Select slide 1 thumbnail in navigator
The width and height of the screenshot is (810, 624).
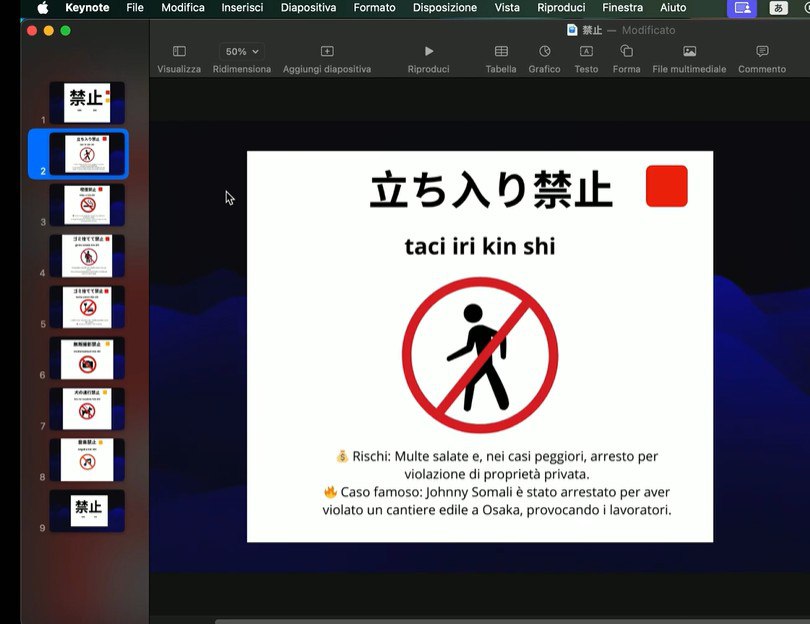tap(87, 102)
